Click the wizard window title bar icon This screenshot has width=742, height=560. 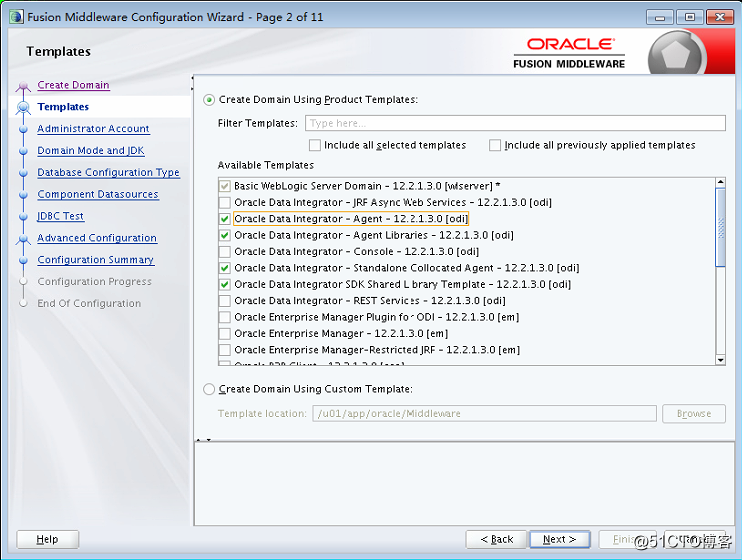[x=16, y=17]
